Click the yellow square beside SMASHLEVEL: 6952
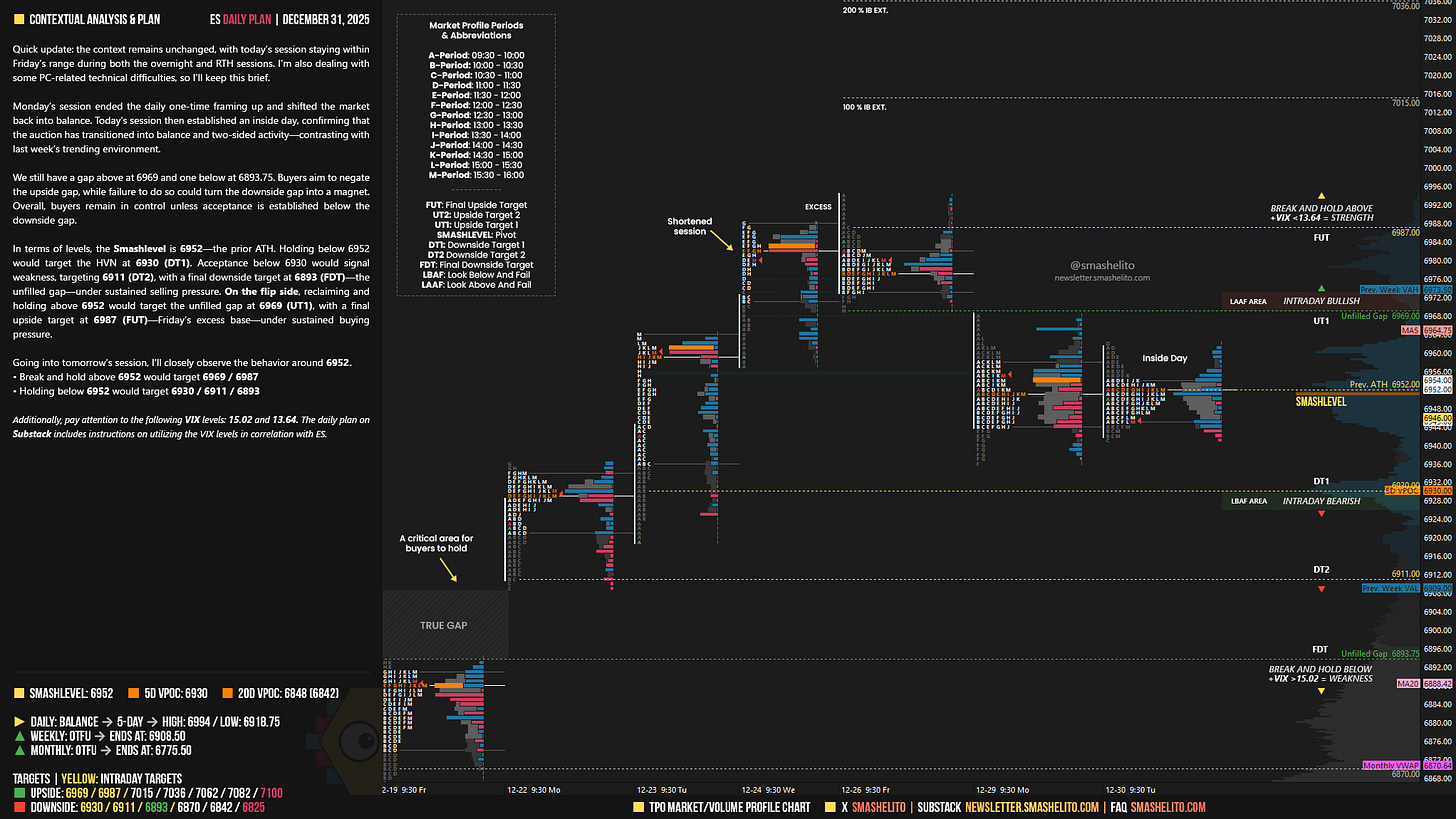This screenshot has width=1456, height=819. tap(19, 693)
